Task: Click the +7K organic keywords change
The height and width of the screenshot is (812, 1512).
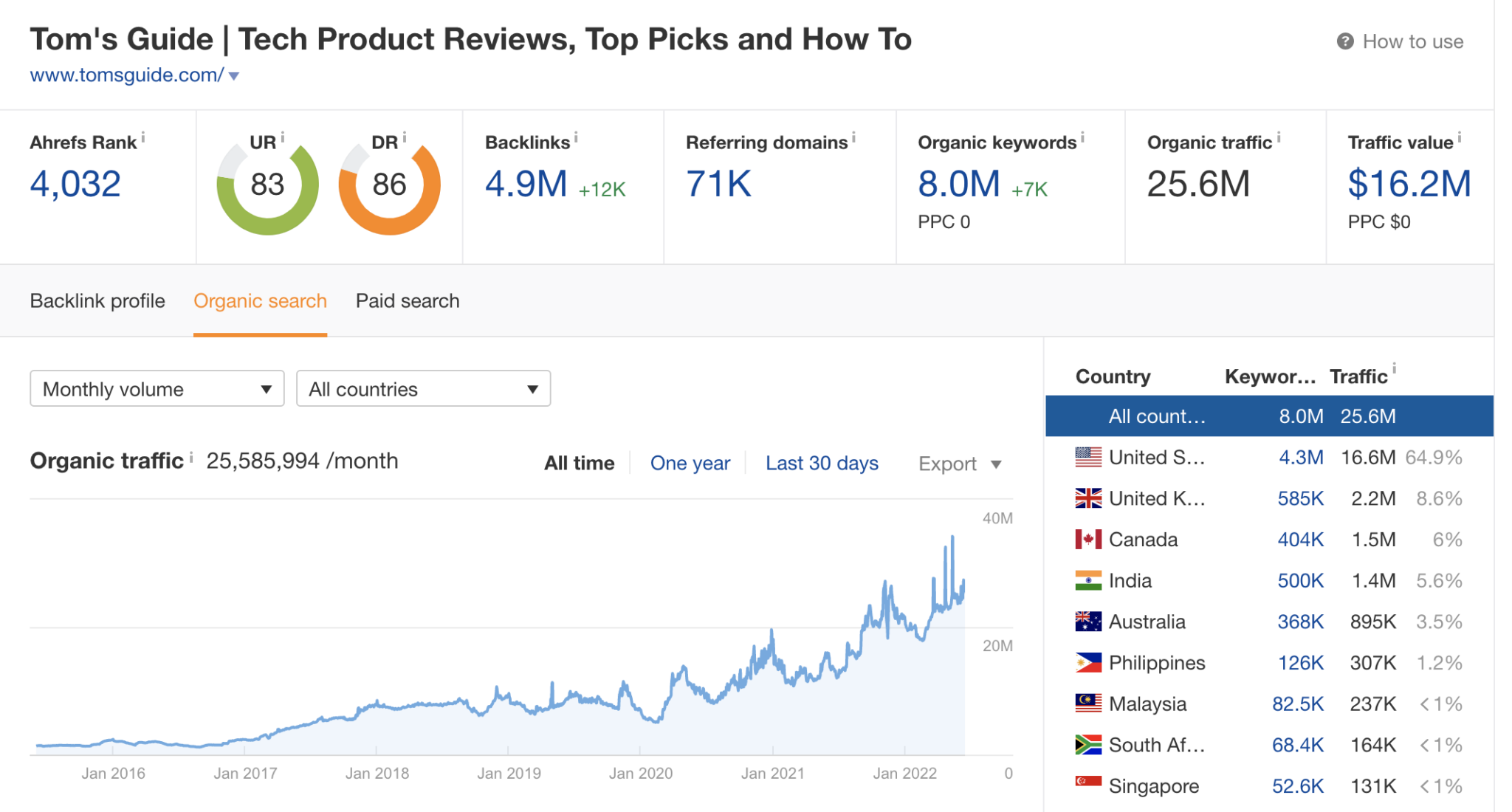Action: (x=1029, y=190)
